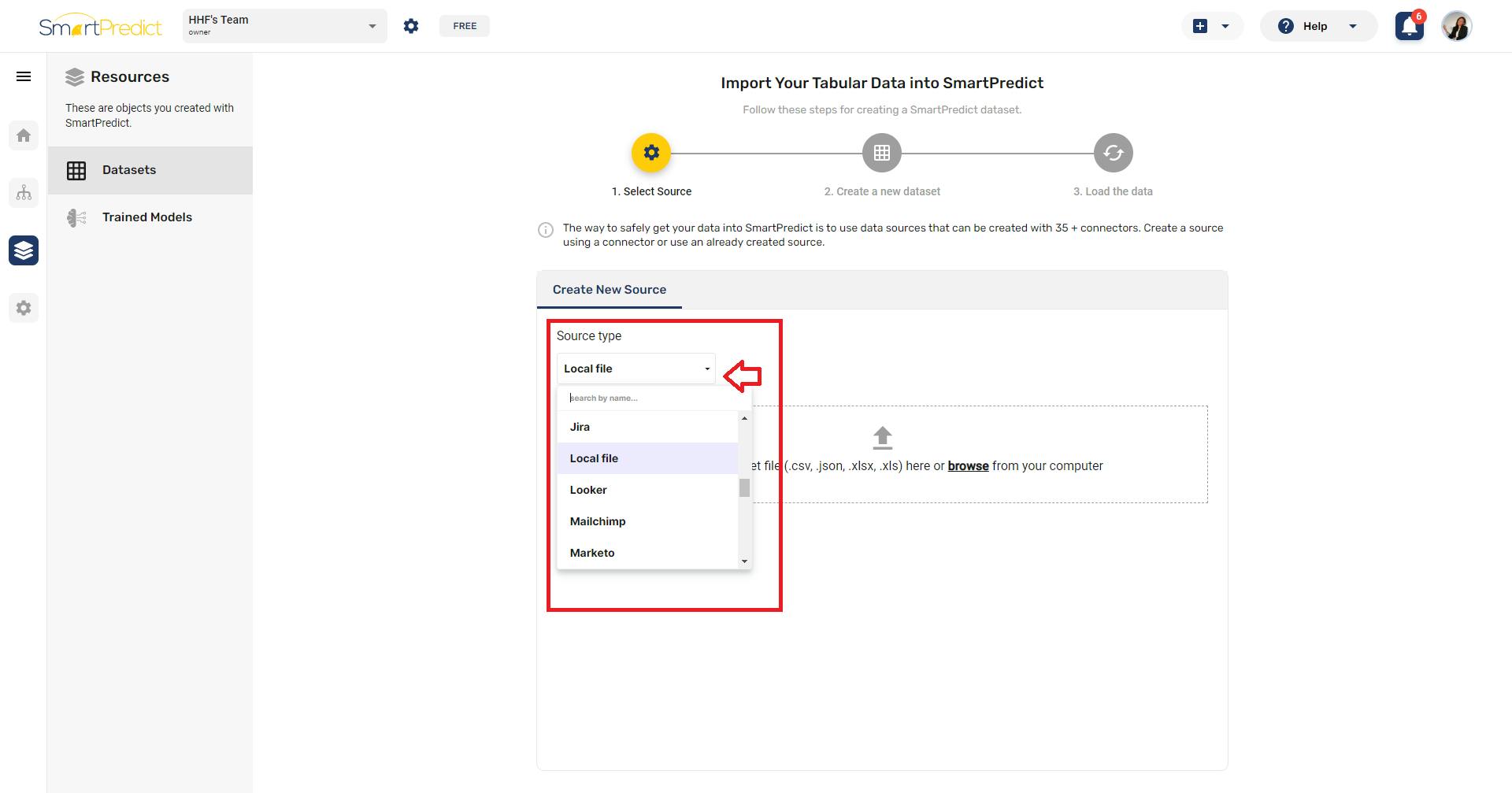Choose Mailchimp from source list
This screenshot has height=793, width=1512.
(647, 521)
